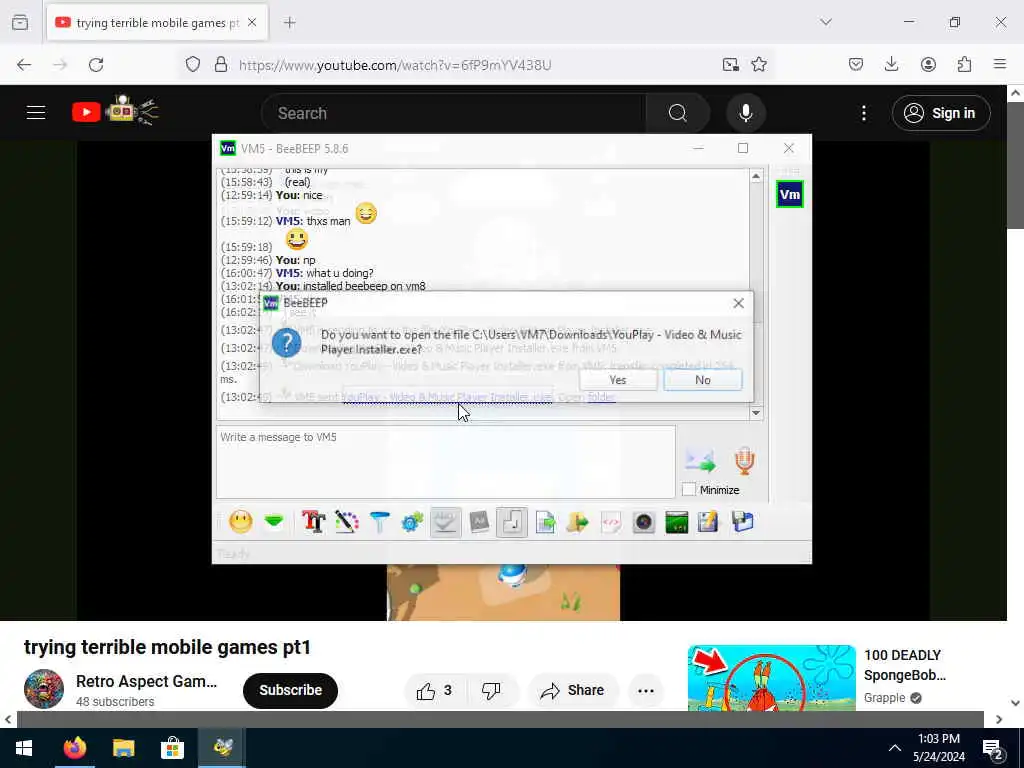The height and width of the screenshot is (768, 1024).
Task: Click the YouTube Search box
Action: pyautogui.click(x=454, y=113)
